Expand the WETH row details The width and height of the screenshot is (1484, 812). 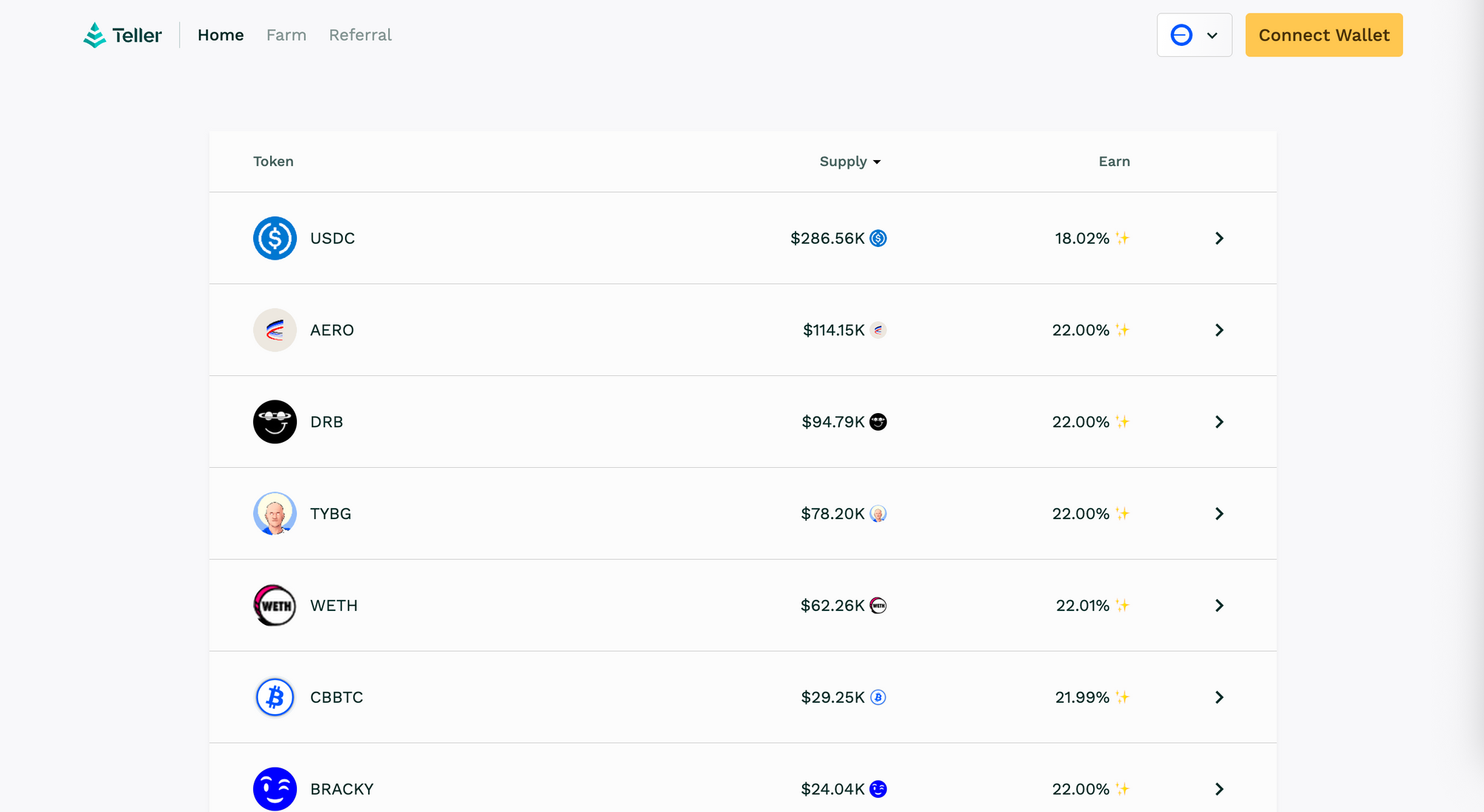pyautogui.click(x=1219, y=605)
